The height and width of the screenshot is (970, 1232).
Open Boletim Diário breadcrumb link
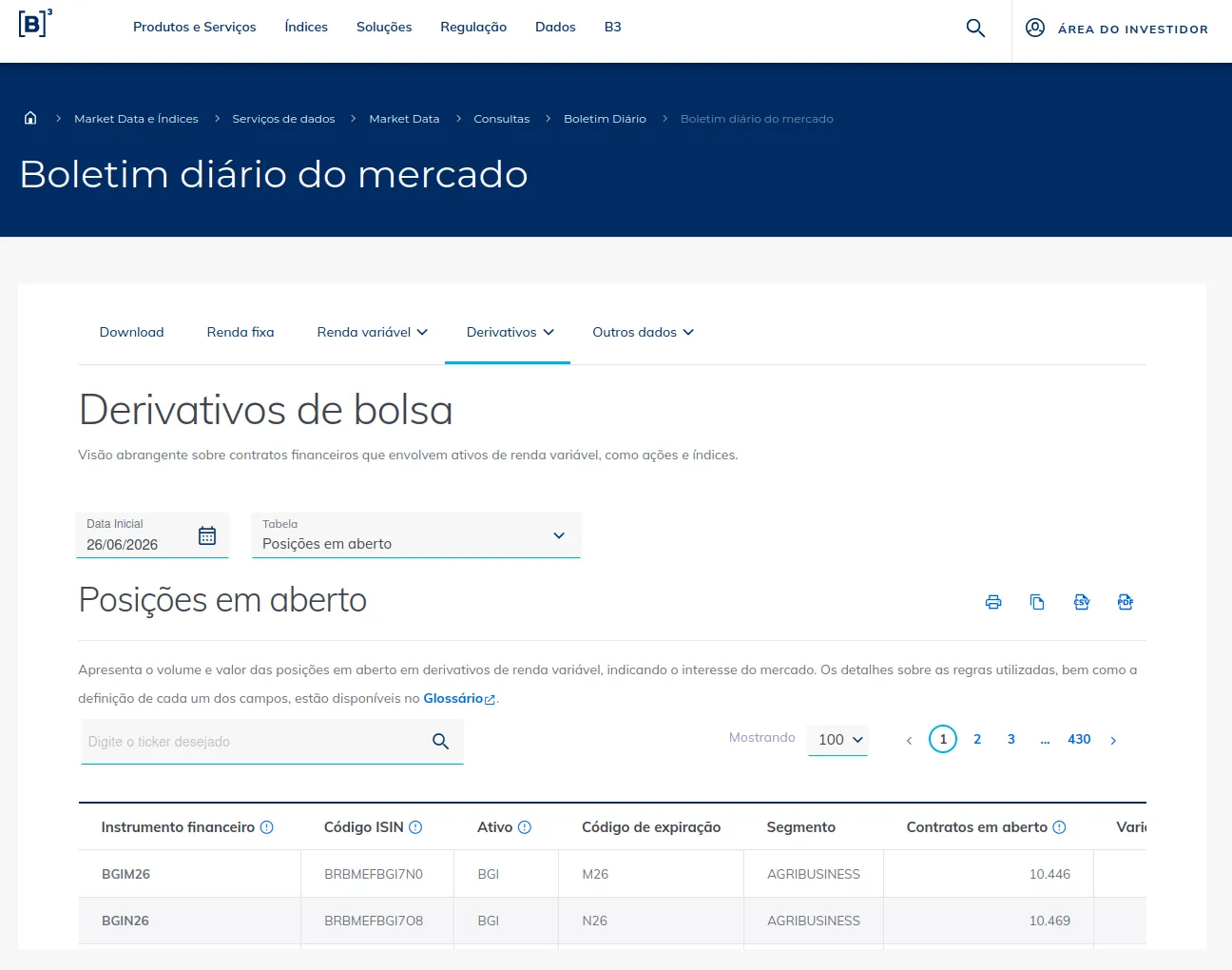[x=605, y=119]
